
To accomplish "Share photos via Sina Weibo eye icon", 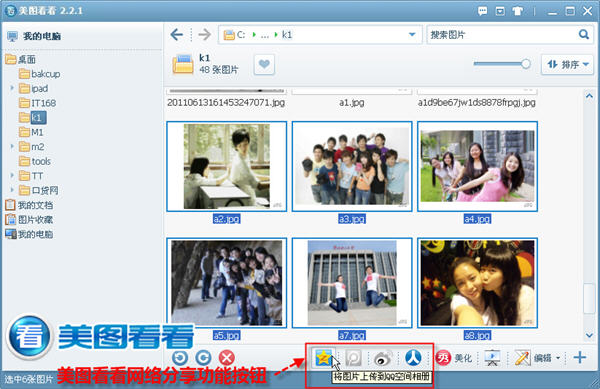I will 383,358.
